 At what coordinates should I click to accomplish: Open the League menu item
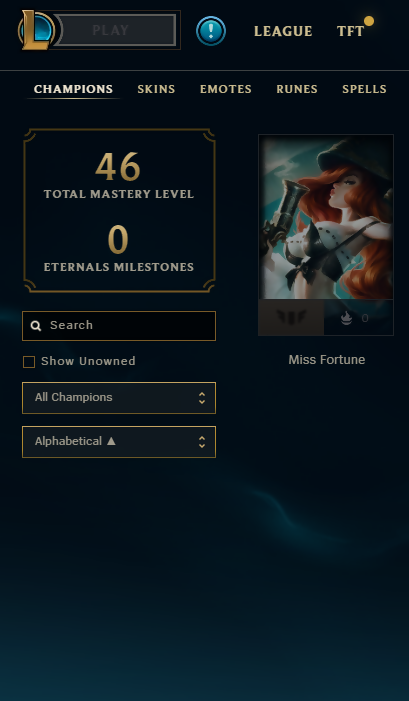click(283, 31)
